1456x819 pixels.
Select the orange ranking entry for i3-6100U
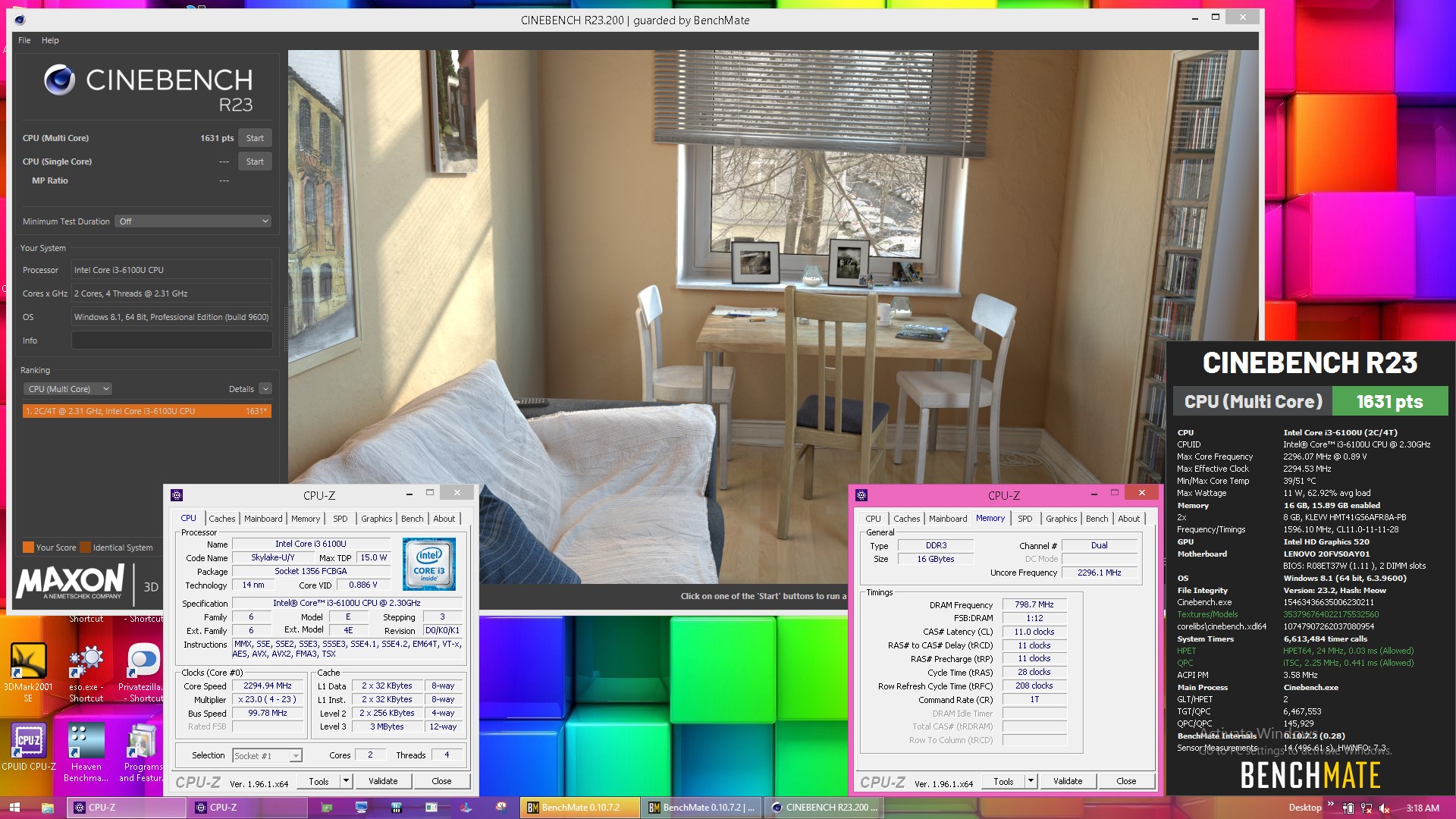tap(146, 411)
